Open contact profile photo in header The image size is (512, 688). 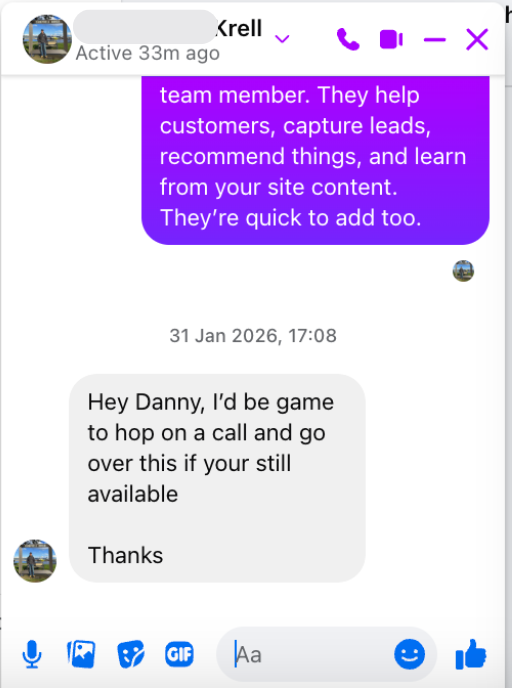click(47, 39)
